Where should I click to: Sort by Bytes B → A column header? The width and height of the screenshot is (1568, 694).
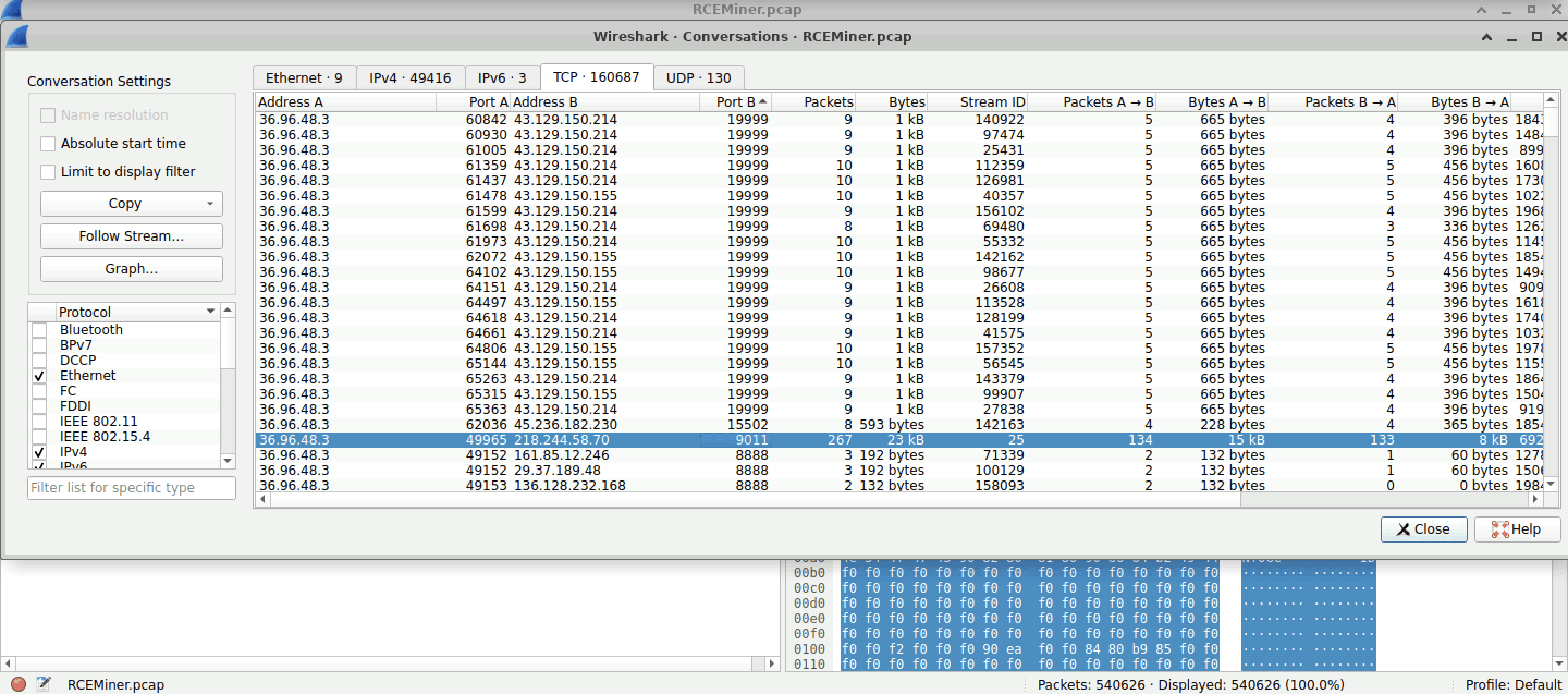point(1454,102)
